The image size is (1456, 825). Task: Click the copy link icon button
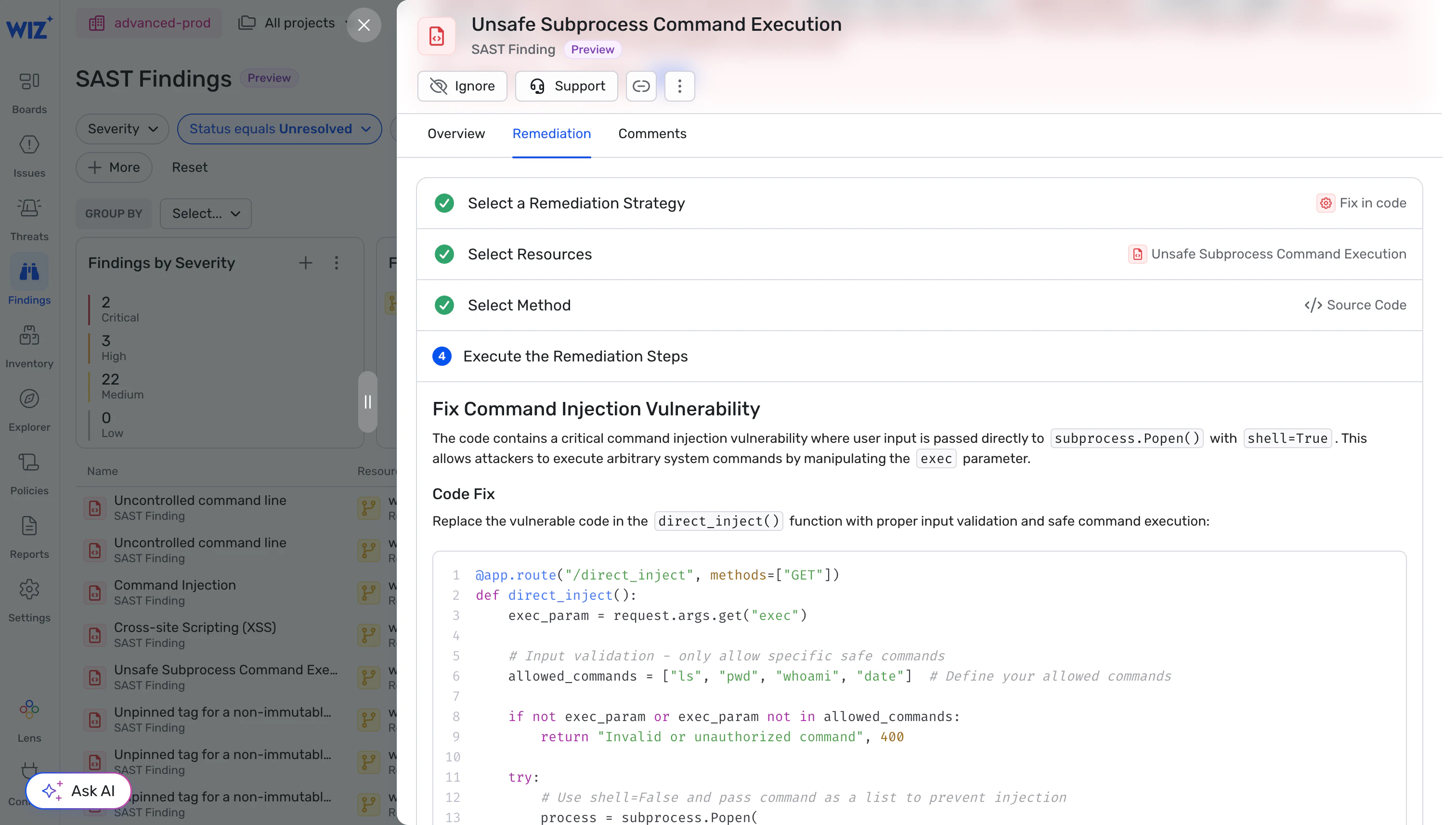641,86
